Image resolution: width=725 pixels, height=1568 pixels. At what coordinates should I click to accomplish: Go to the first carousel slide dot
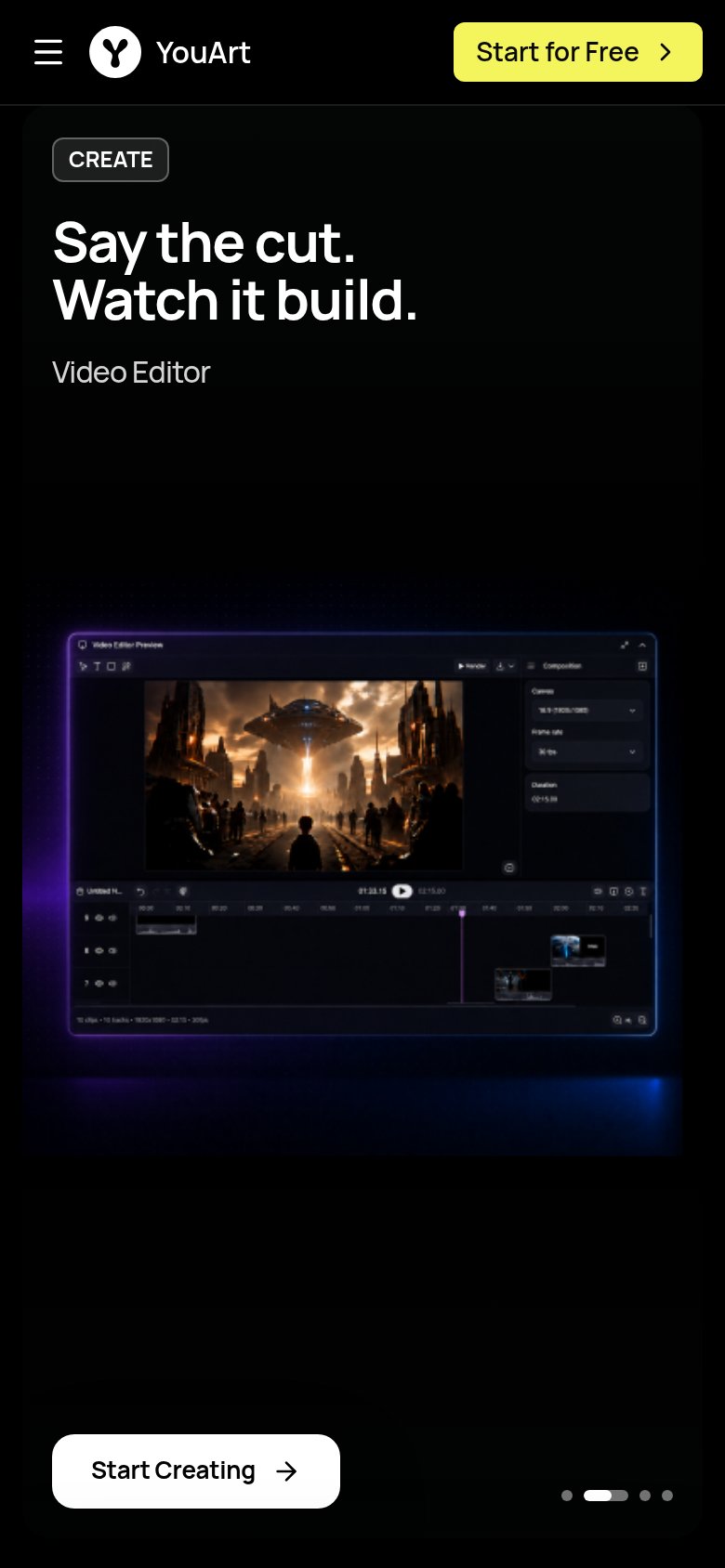(x=567, y=1496)
